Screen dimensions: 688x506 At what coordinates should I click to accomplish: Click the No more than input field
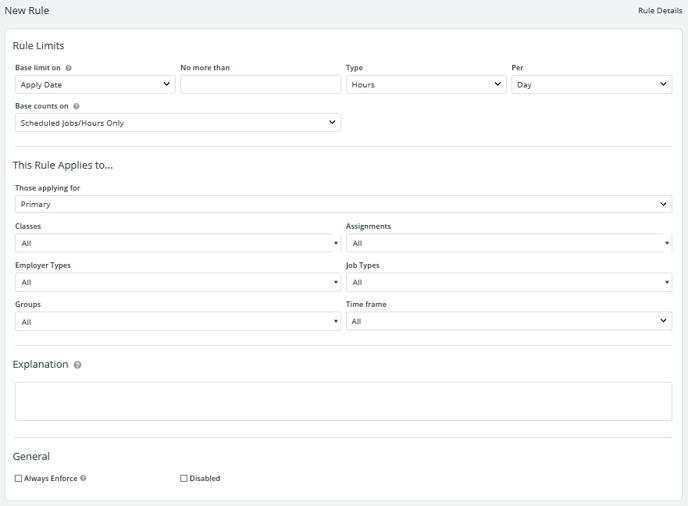260,85
